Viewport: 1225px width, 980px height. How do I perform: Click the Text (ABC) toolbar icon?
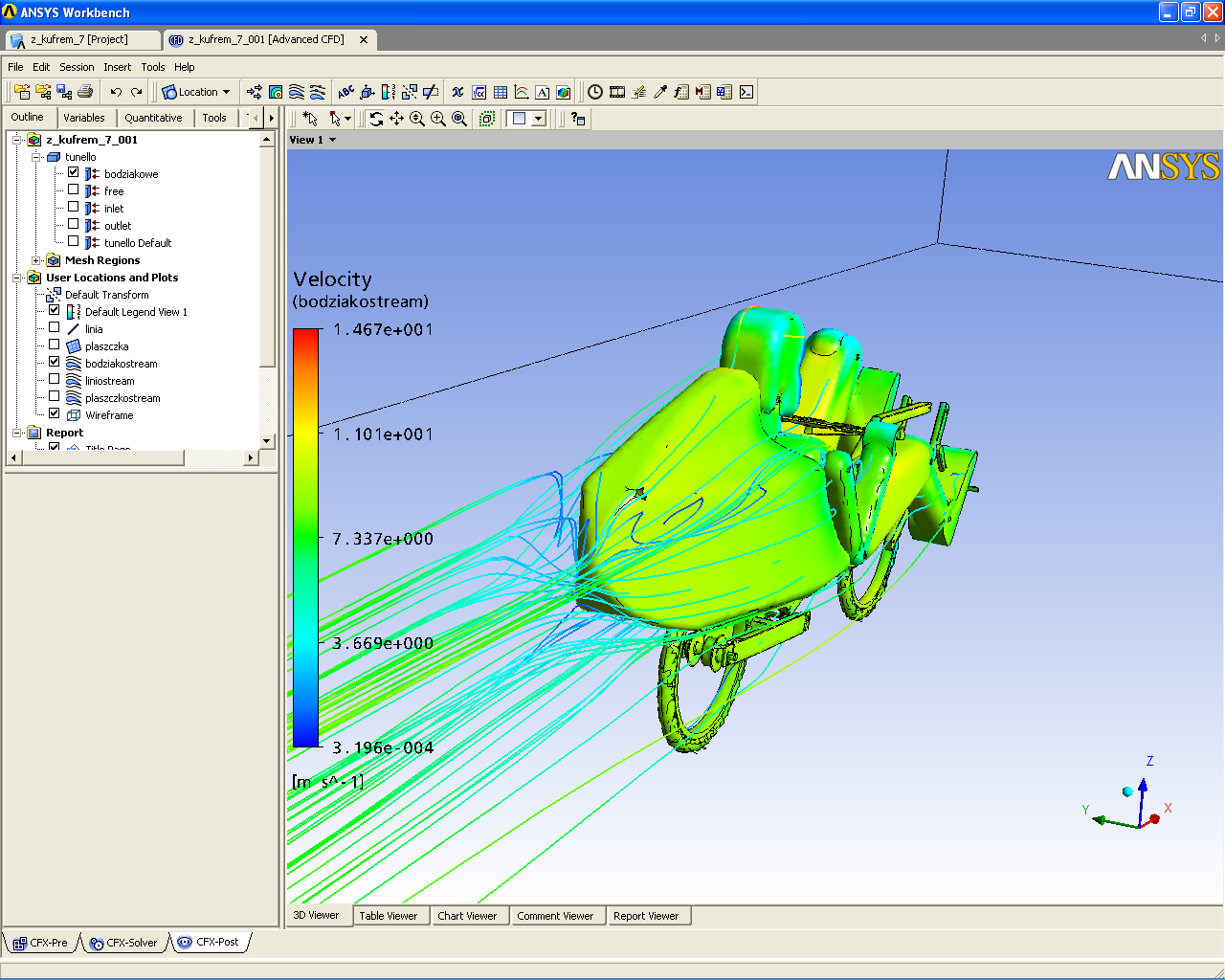[345, 92]
